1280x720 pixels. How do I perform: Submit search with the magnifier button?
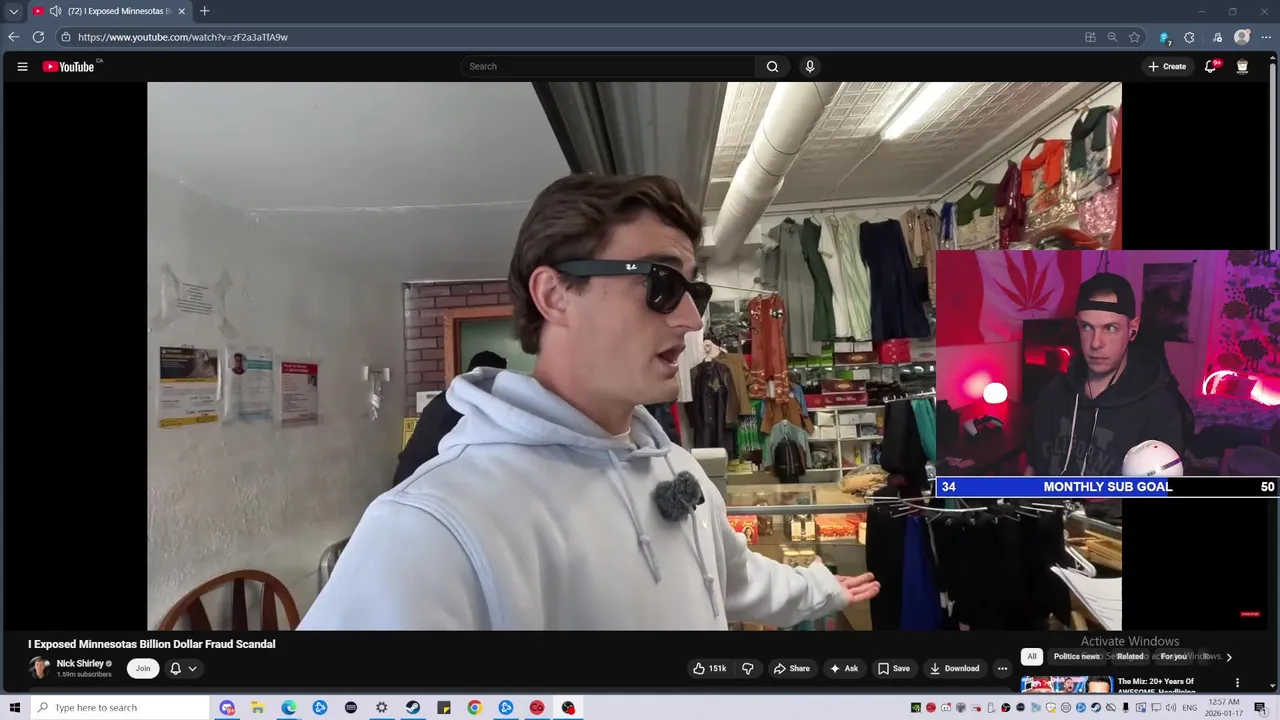coord(772,66)
